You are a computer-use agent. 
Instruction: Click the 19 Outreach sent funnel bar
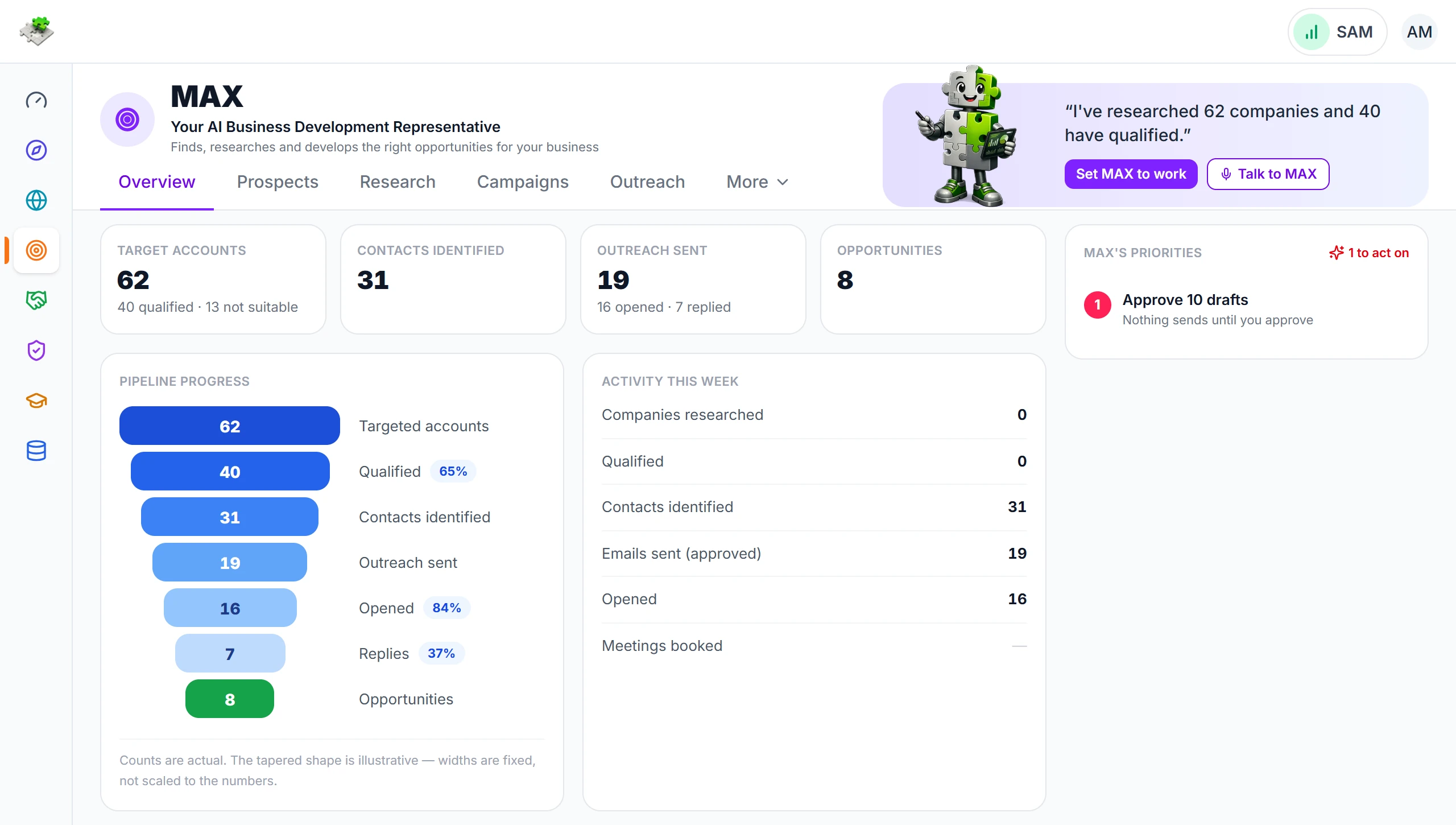(x=230, y=562)
